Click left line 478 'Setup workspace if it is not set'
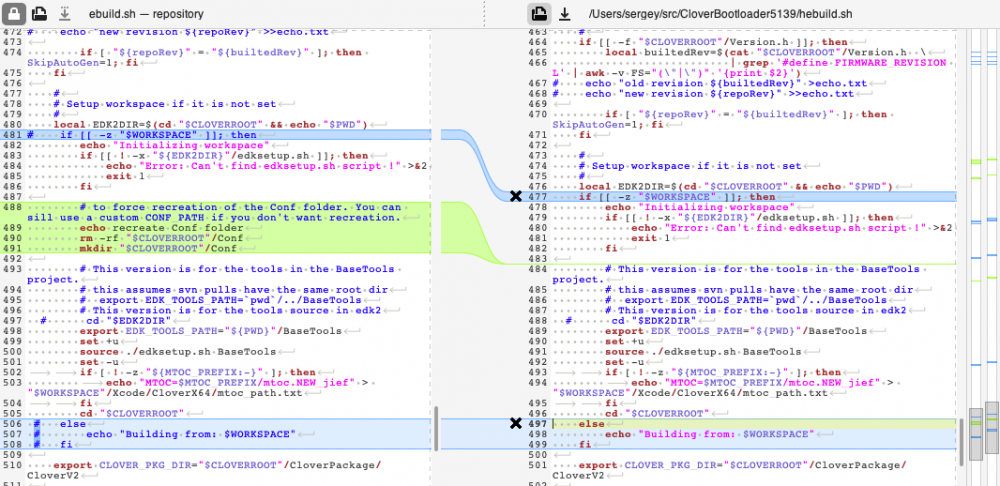 click(165, 104)
